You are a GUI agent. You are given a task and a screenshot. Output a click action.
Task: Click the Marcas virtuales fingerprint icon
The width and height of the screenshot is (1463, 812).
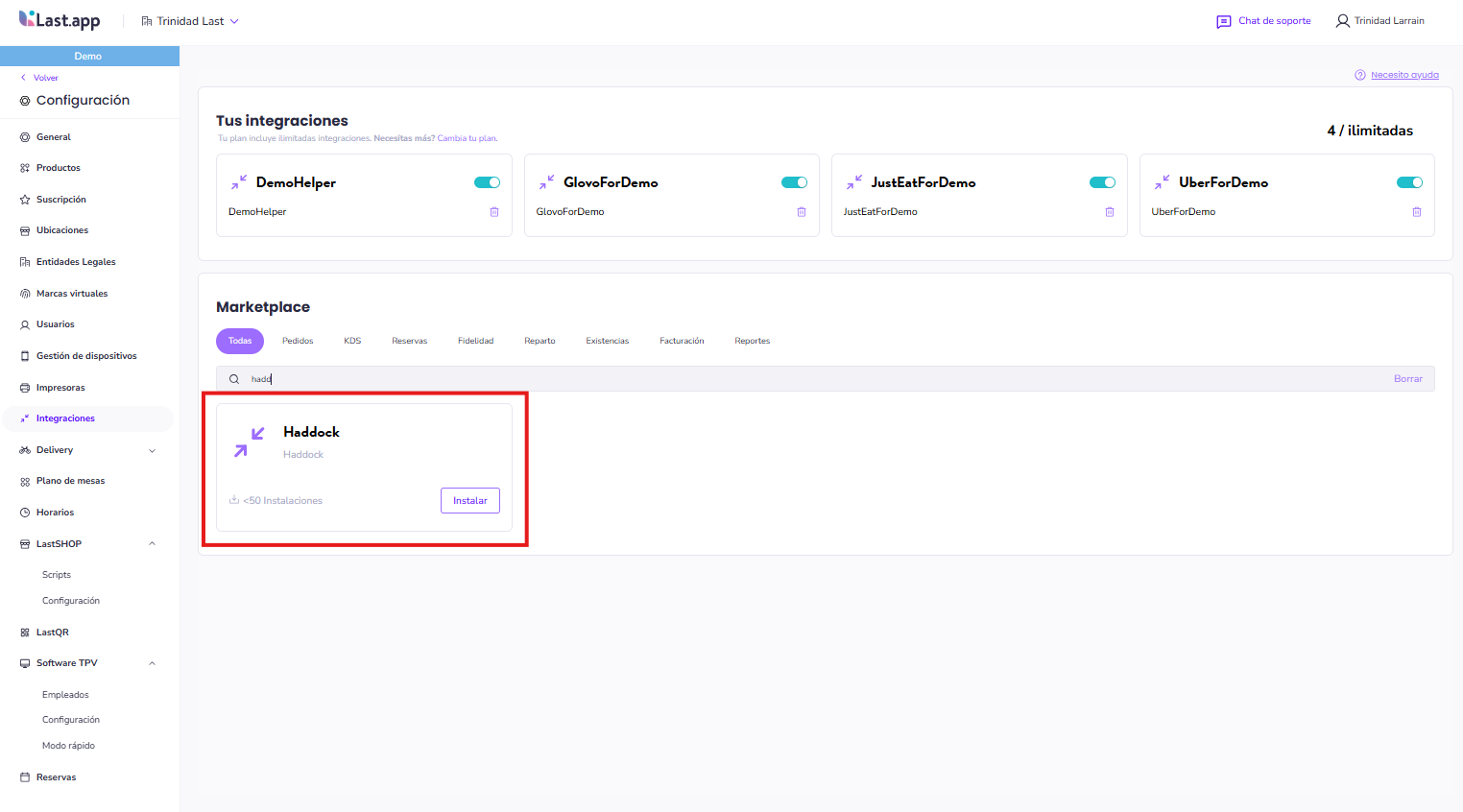pos(25,294)
